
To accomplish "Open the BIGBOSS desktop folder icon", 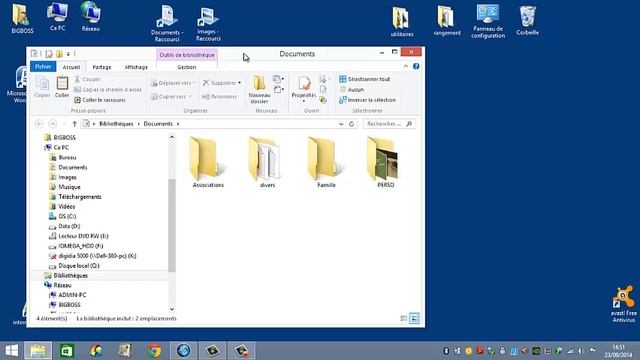I will [22, 18].
